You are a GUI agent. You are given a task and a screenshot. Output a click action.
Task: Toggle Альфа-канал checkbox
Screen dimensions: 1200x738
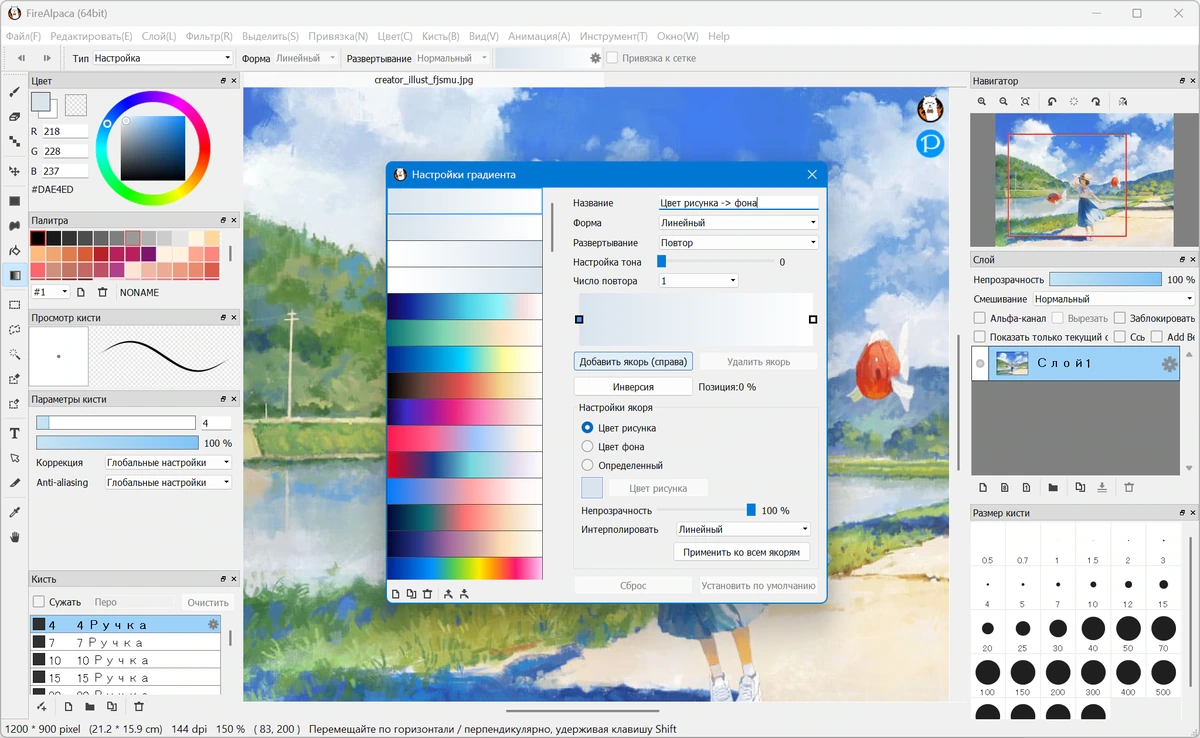point(980,318)
